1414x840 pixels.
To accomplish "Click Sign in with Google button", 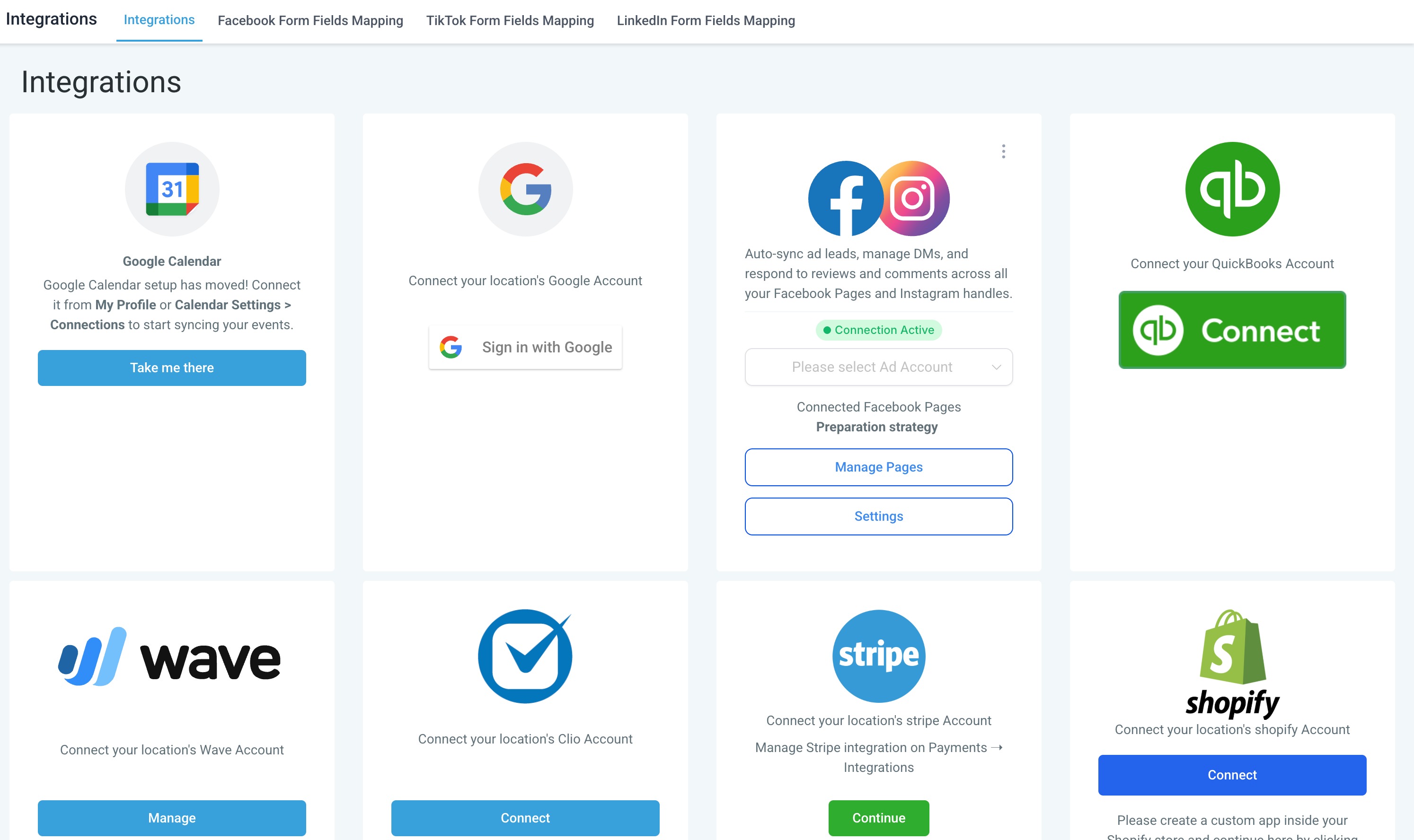I will click(x=525, y=347).
